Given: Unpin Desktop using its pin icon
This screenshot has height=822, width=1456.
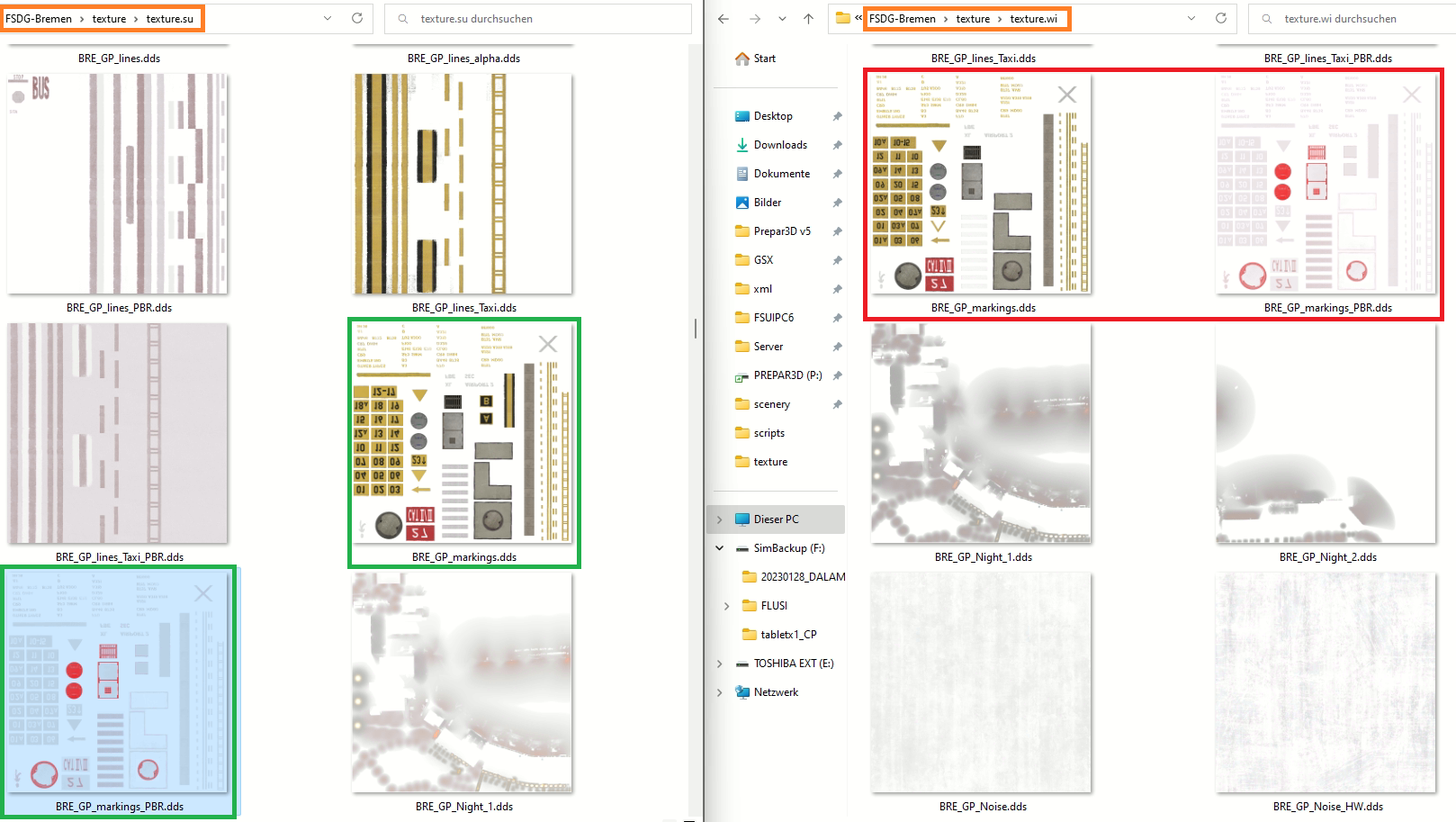Looking at the screenshot, I should click(x=837, y=116).
